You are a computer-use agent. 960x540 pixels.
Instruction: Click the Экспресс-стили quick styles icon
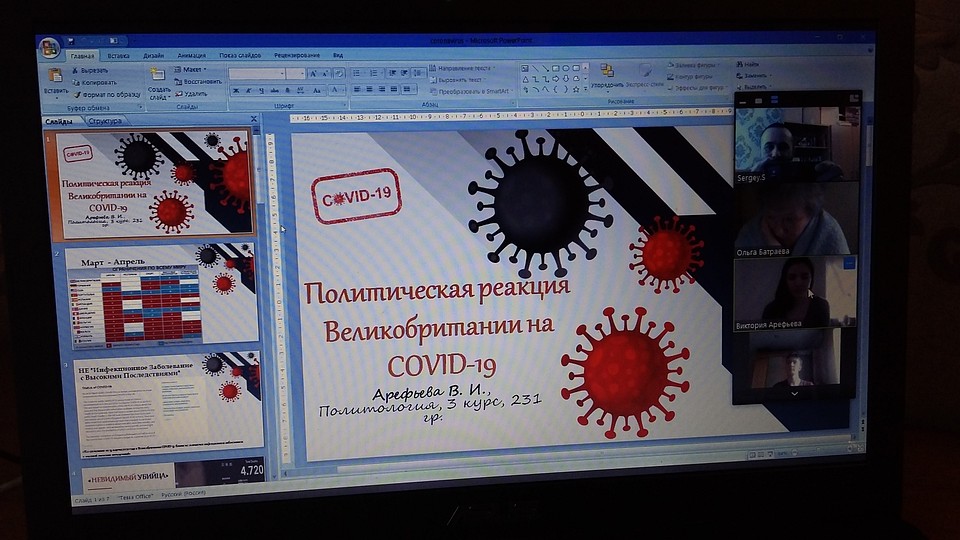coord(645,71)
